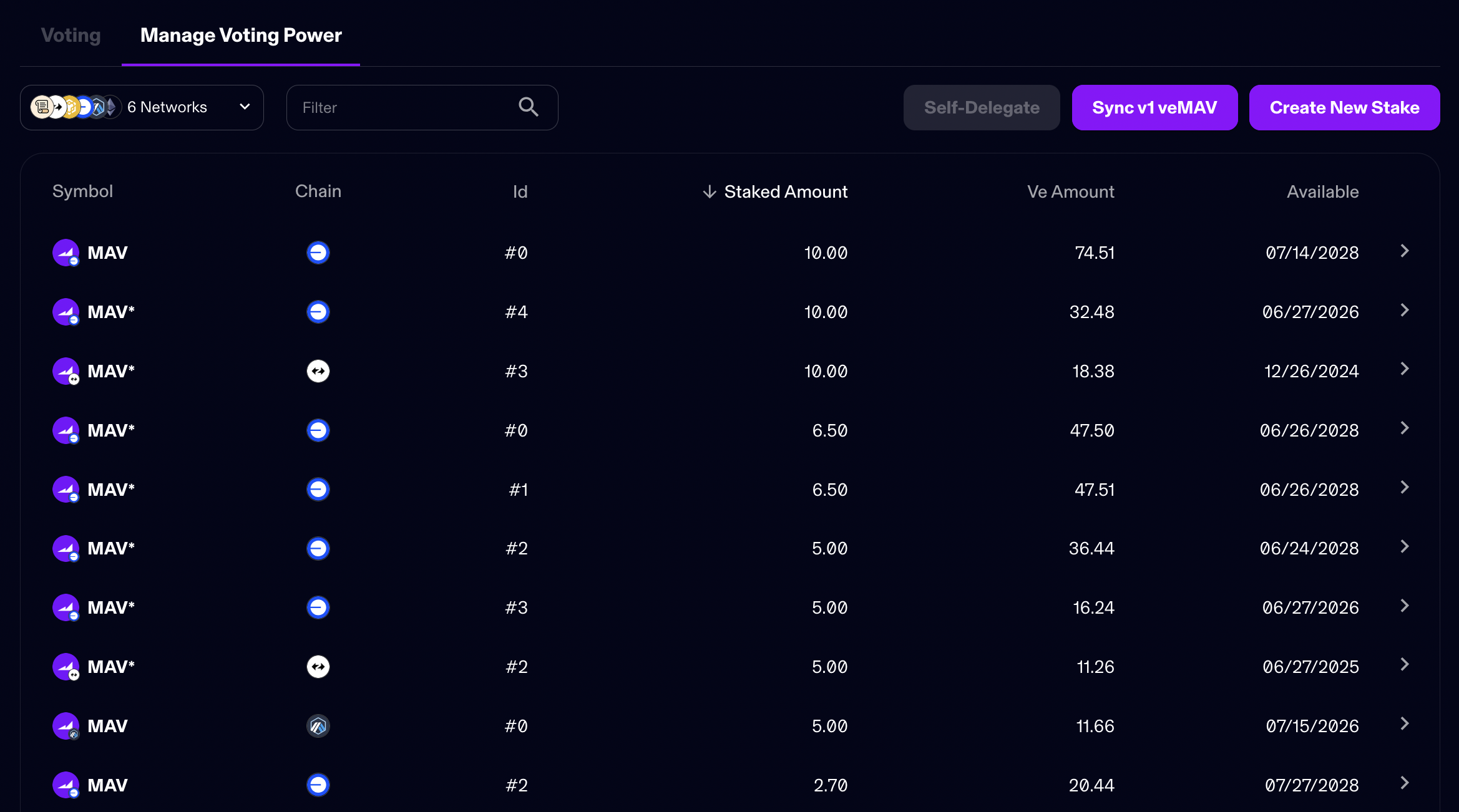Click the MAV* token icon in the 06/27/2025 row
1459x812 pixels.
click(66, 667)
